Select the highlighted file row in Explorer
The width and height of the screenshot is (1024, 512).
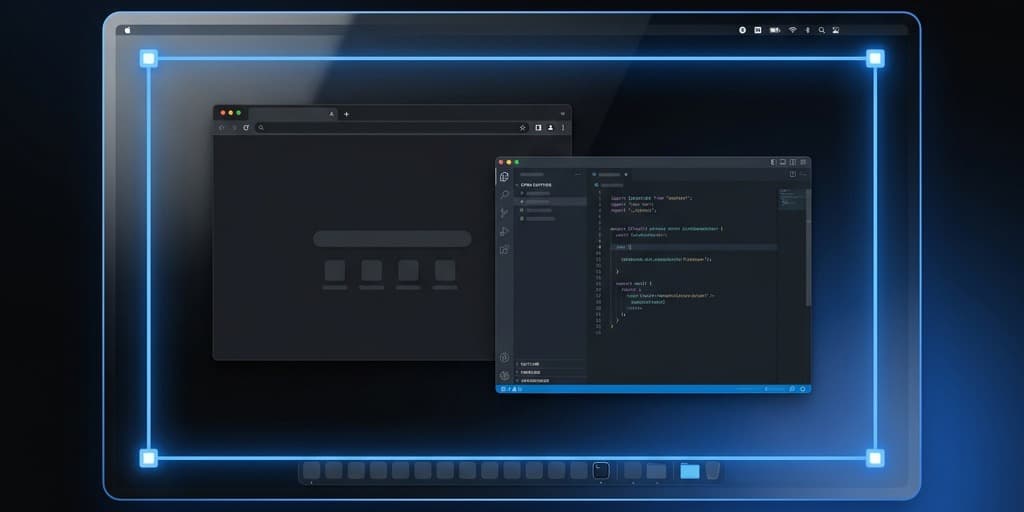551,202
